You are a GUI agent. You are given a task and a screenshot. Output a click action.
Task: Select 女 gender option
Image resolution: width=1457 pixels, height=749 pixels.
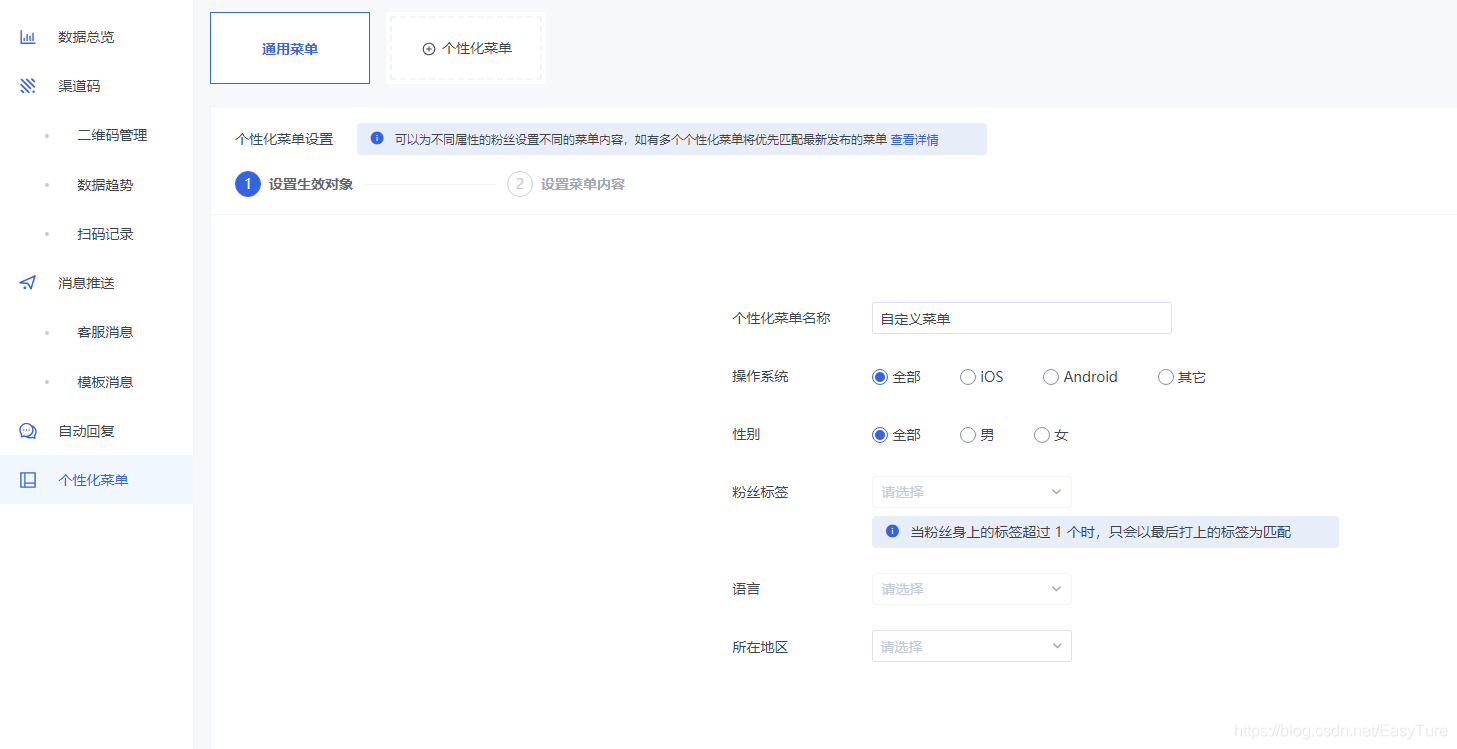point(1042,435)
